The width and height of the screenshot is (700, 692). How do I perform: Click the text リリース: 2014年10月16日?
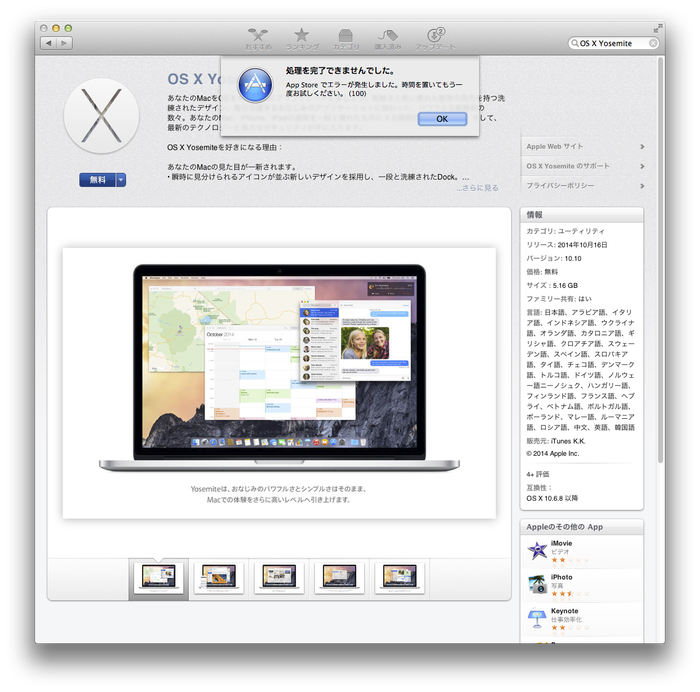567,245
